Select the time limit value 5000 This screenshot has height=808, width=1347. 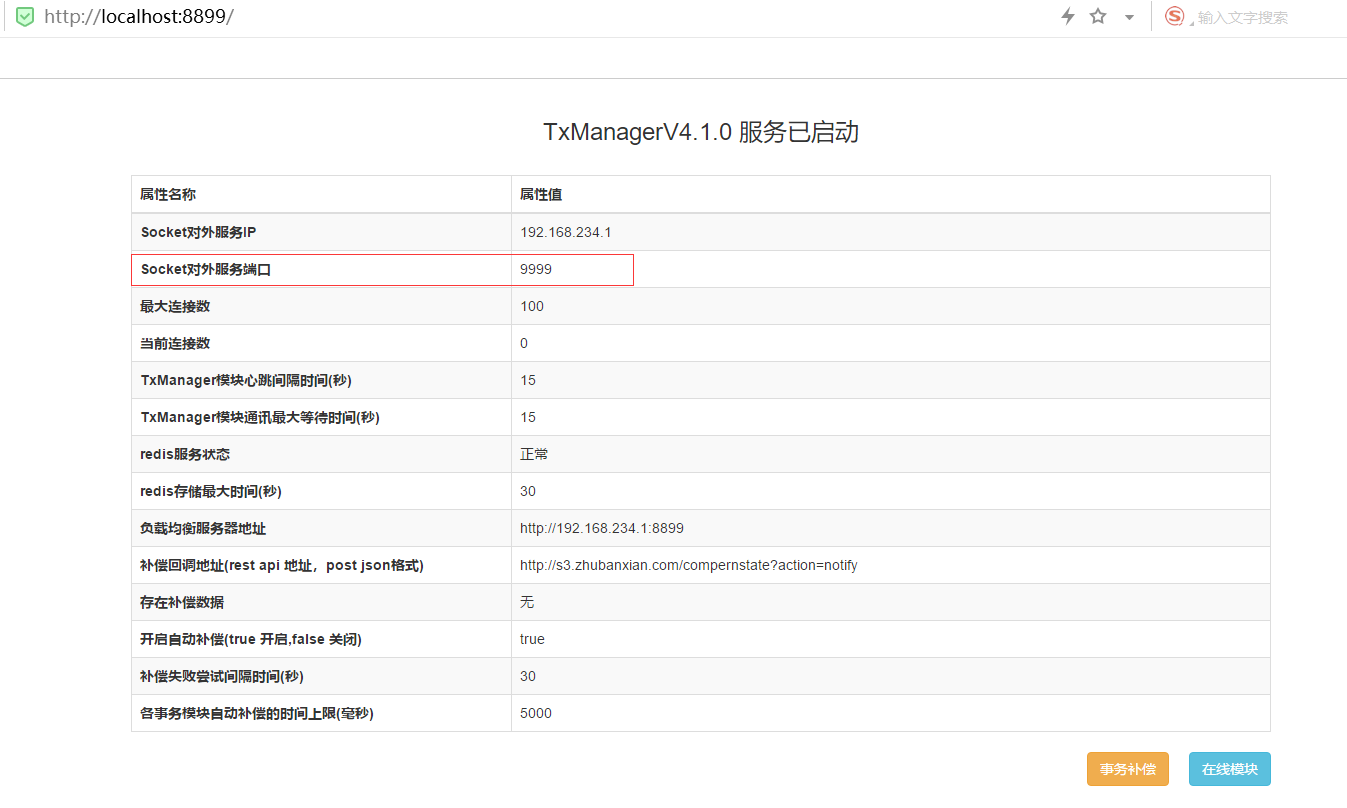(536, 713)
